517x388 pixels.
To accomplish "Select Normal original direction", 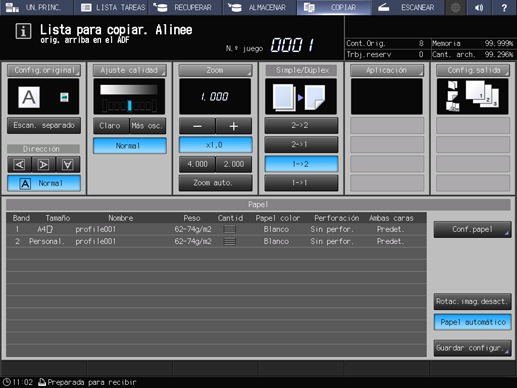I will [x=44, y=183].
